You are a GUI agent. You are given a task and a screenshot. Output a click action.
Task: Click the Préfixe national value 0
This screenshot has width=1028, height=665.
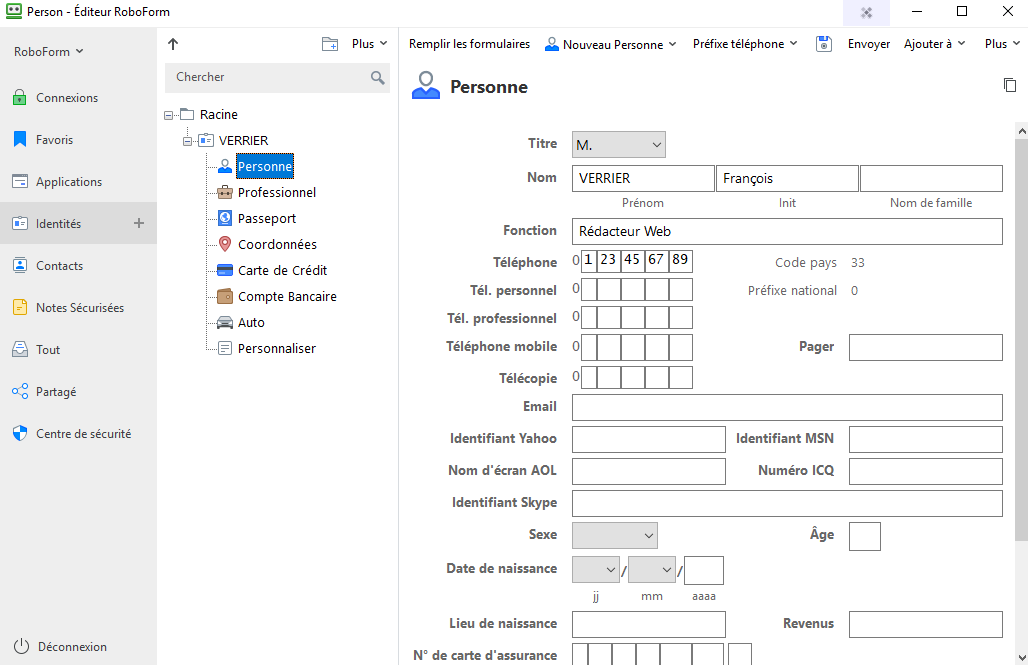(854, 291)
